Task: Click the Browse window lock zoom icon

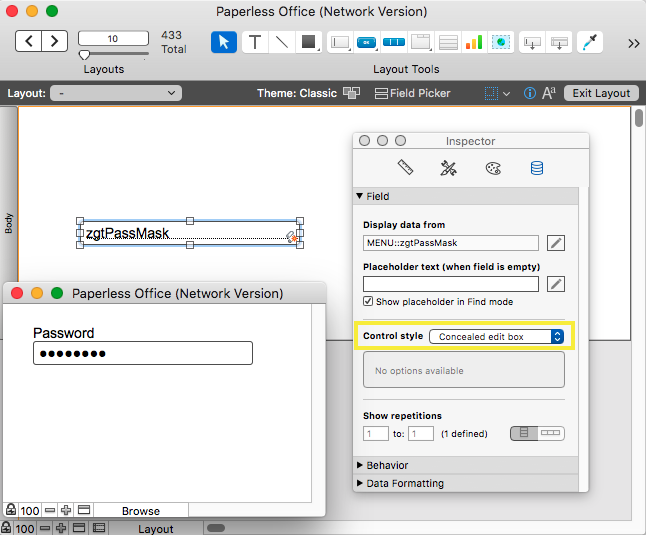Action: tap(11, 510)
